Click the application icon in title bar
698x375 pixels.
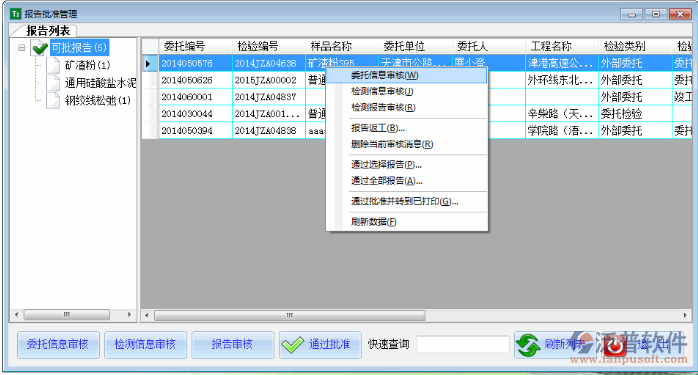coord(16,14)
